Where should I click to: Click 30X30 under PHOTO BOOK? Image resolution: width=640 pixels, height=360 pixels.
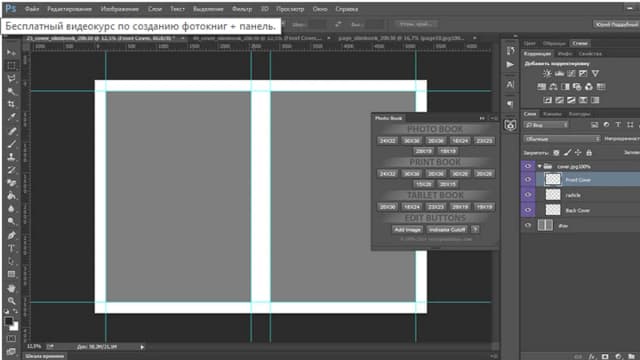pos(411,140)
